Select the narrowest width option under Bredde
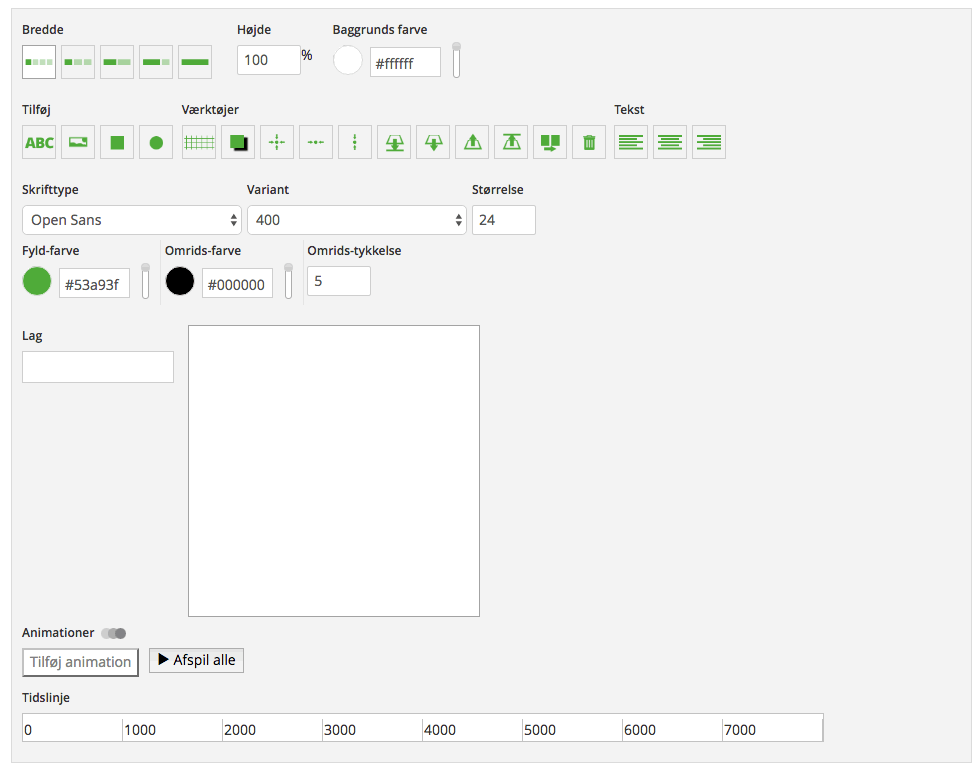This screenshot has height=769, width=980. click(39, 62)
